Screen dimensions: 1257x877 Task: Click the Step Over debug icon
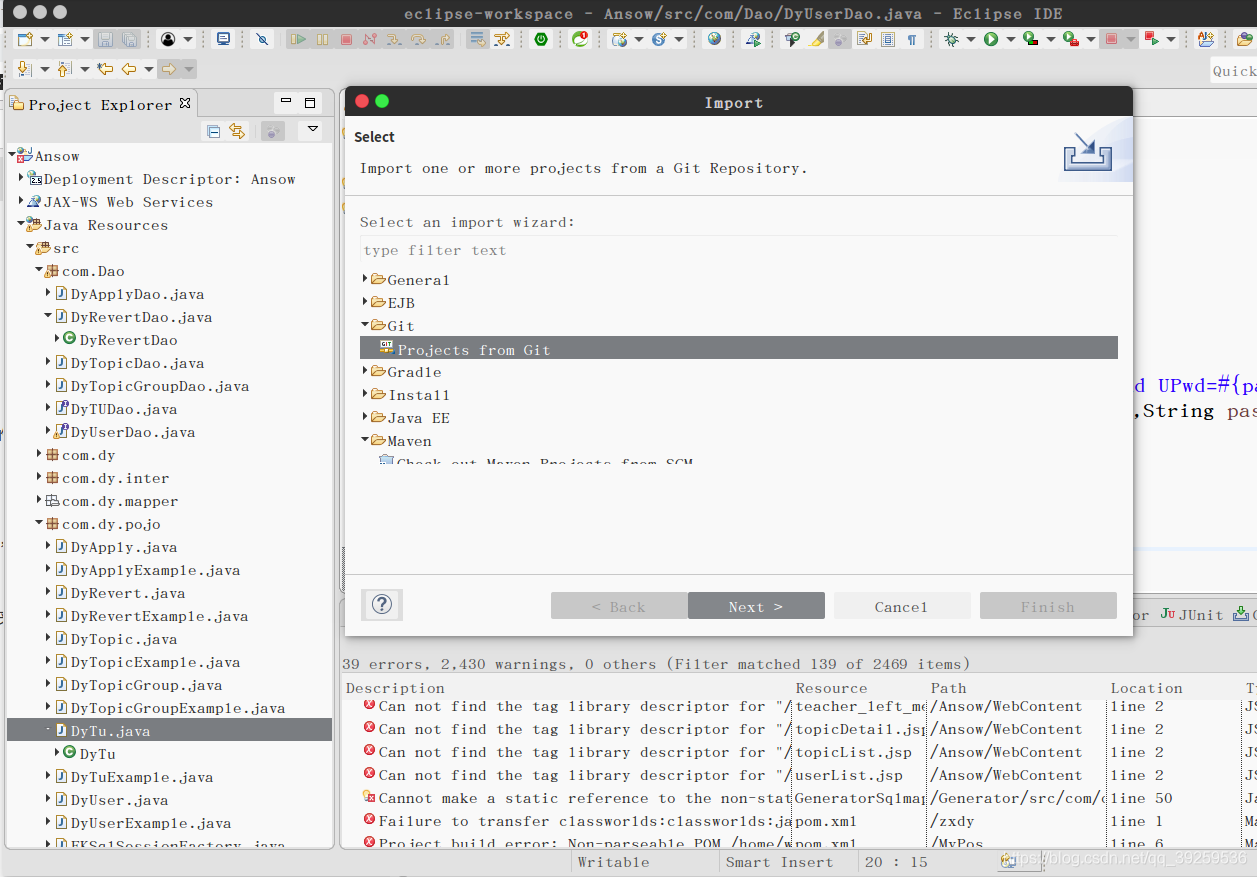417,39
